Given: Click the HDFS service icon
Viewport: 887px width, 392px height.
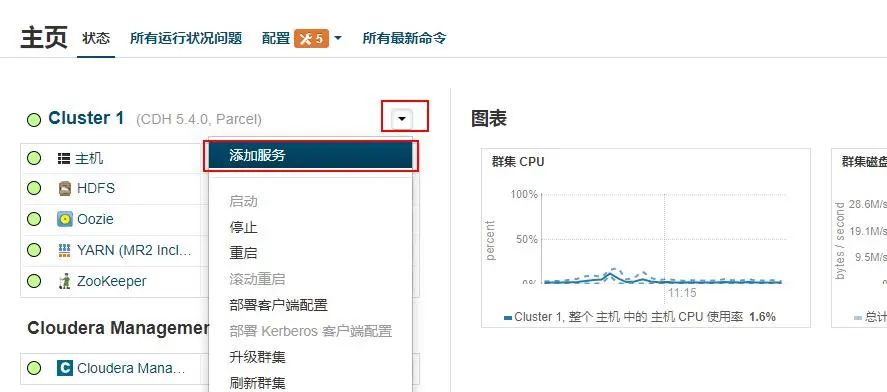Looking at the screenshot, I should coord(65,188).
